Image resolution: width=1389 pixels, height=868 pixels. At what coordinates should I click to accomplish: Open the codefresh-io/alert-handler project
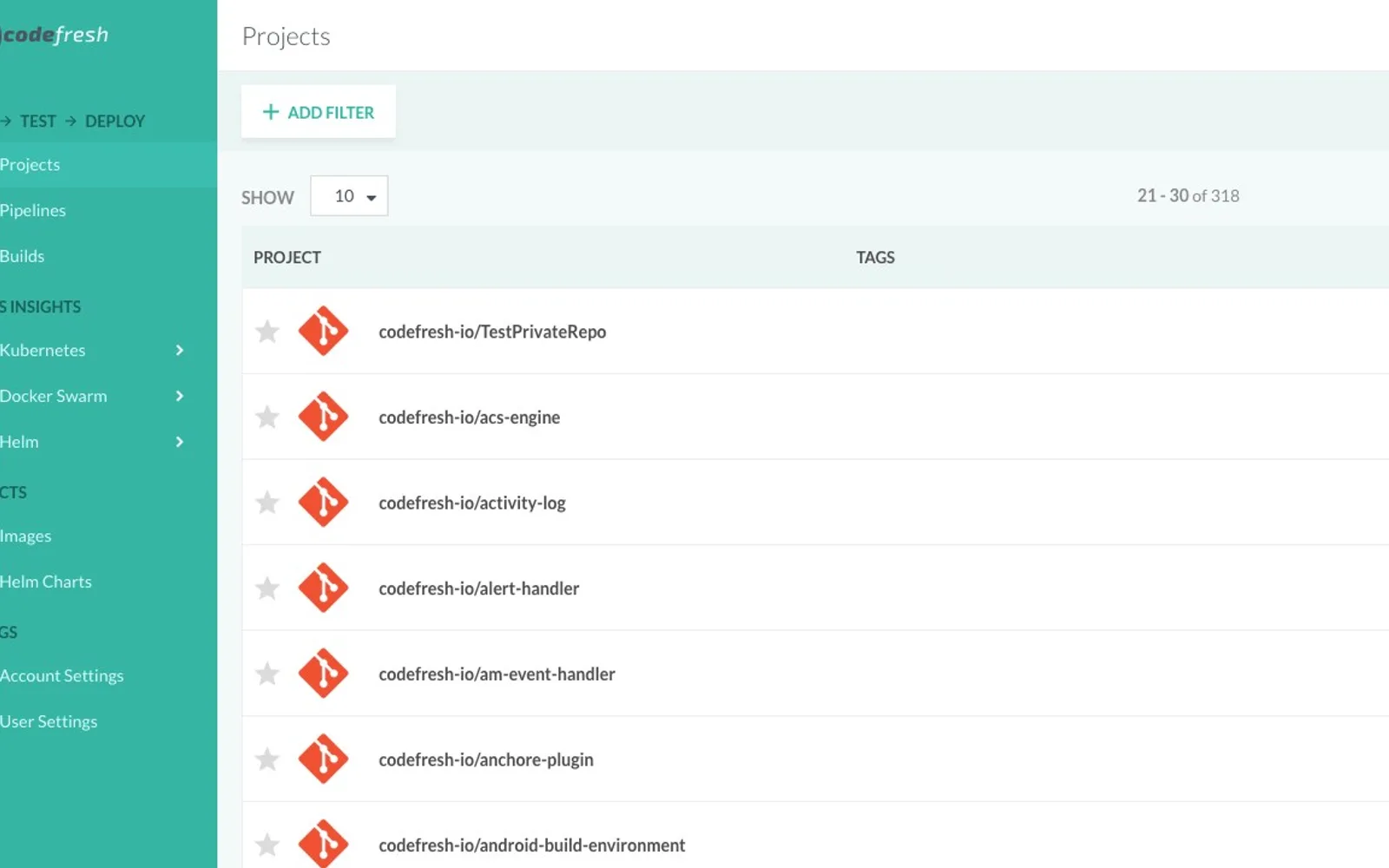click(479, 589)
